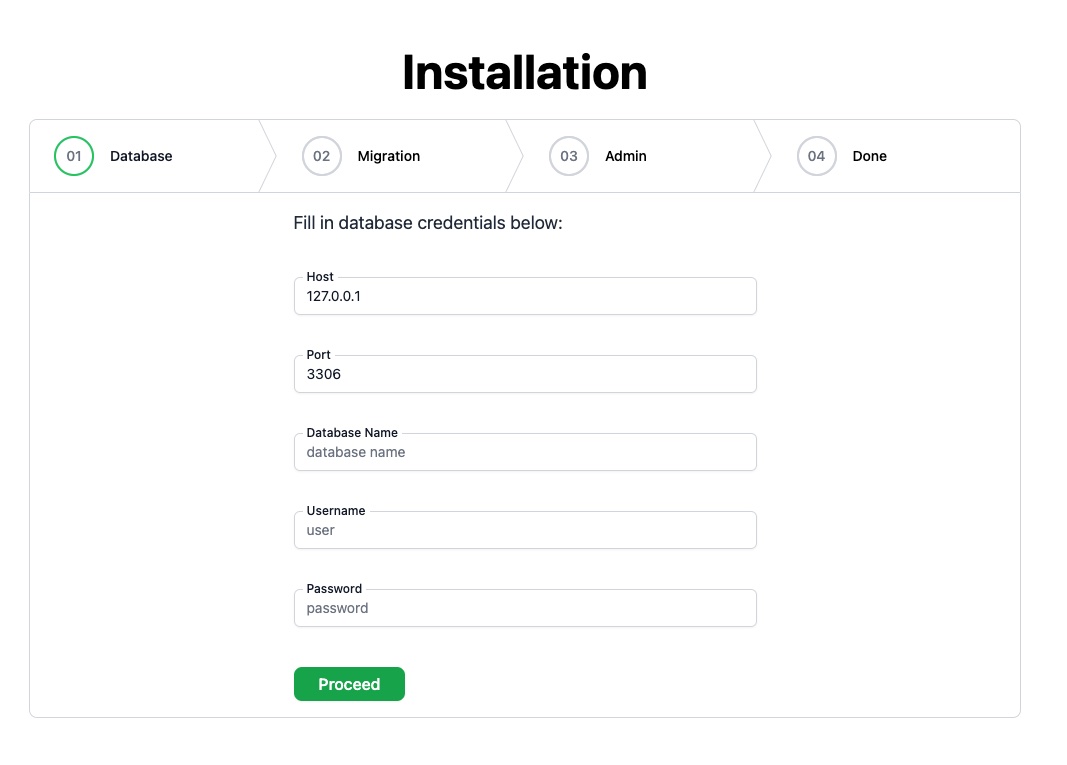Click the chevron divider between Database and Migration
1067x765 pixels.
click(268, 156)
